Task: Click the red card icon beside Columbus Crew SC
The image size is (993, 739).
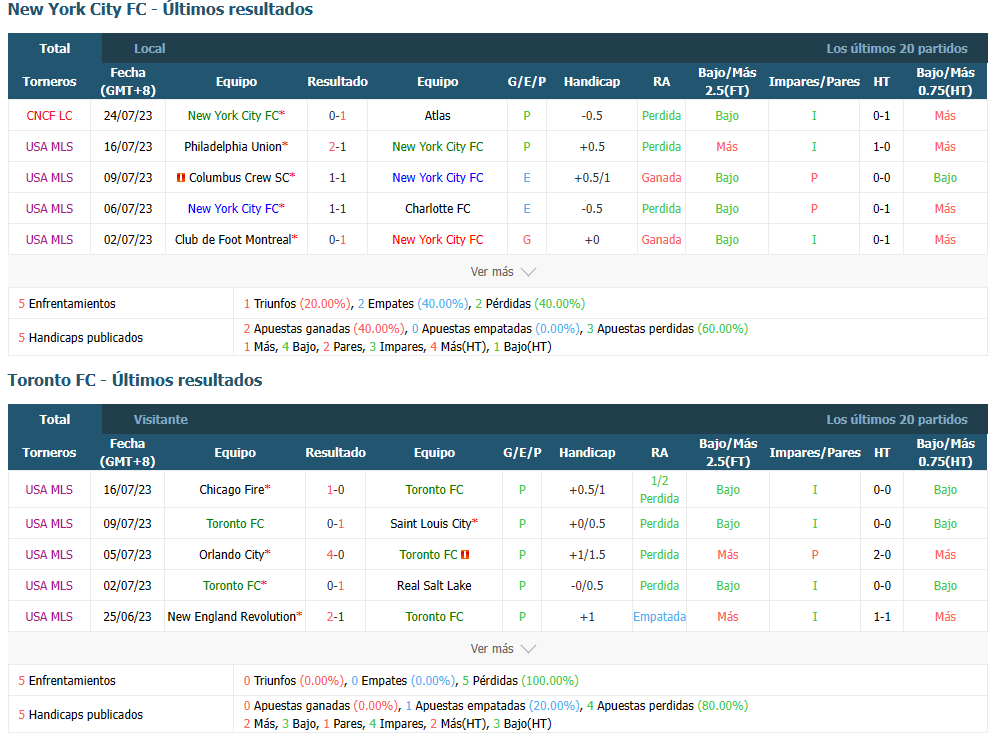Action: (x=180, y=178)
